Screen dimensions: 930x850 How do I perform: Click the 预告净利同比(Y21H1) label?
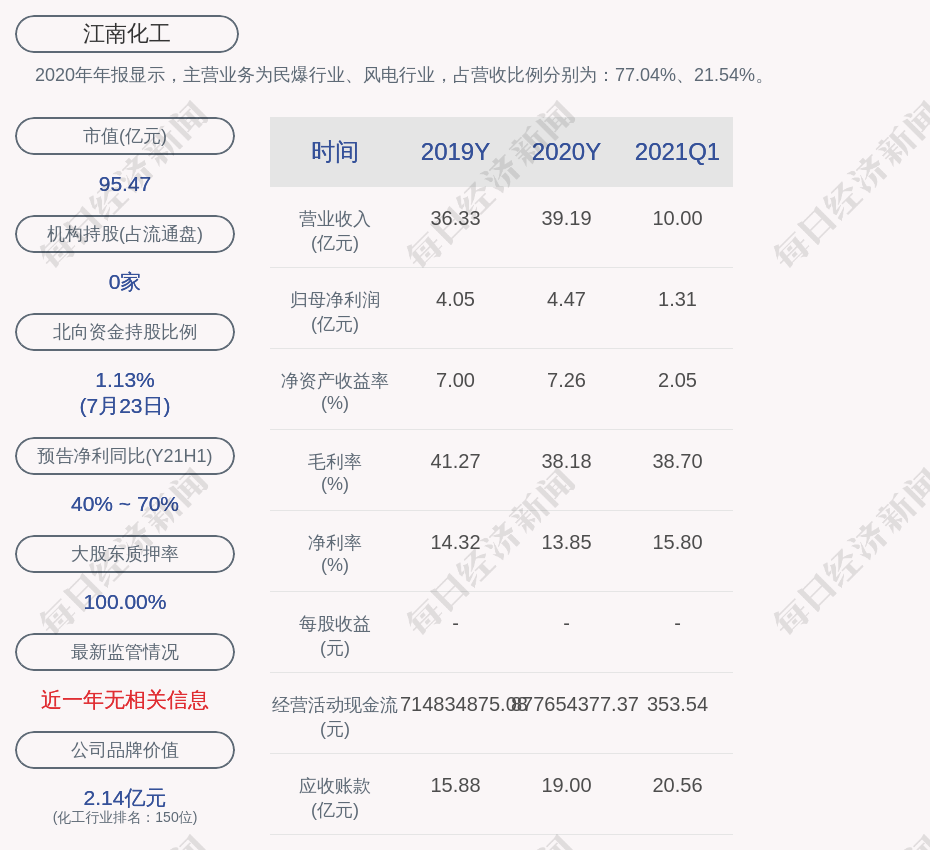coord(125,456)
